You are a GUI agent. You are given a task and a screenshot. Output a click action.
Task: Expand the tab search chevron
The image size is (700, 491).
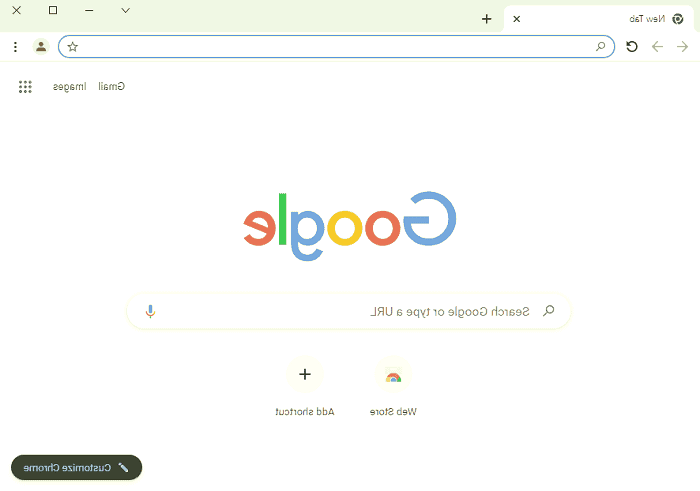[x=125, y=10]
